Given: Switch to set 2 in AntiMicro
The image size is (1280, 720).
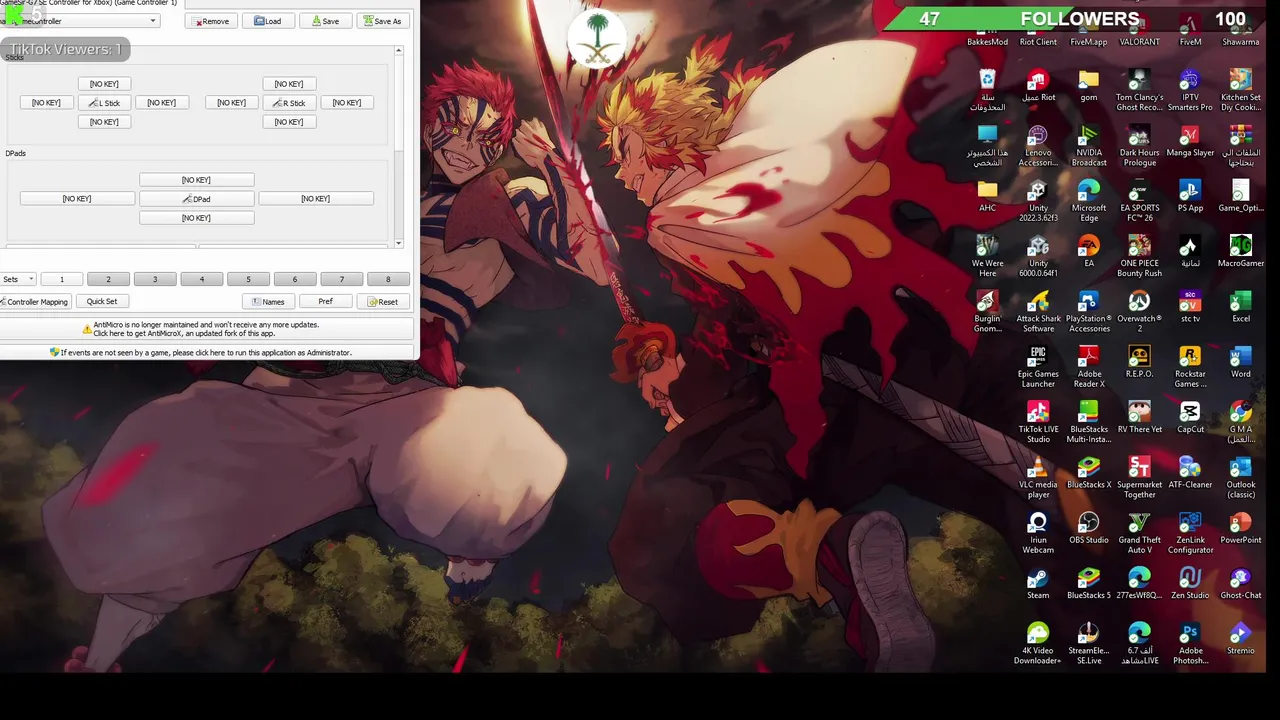Looking at the screenshot, I should pos(108,279).
